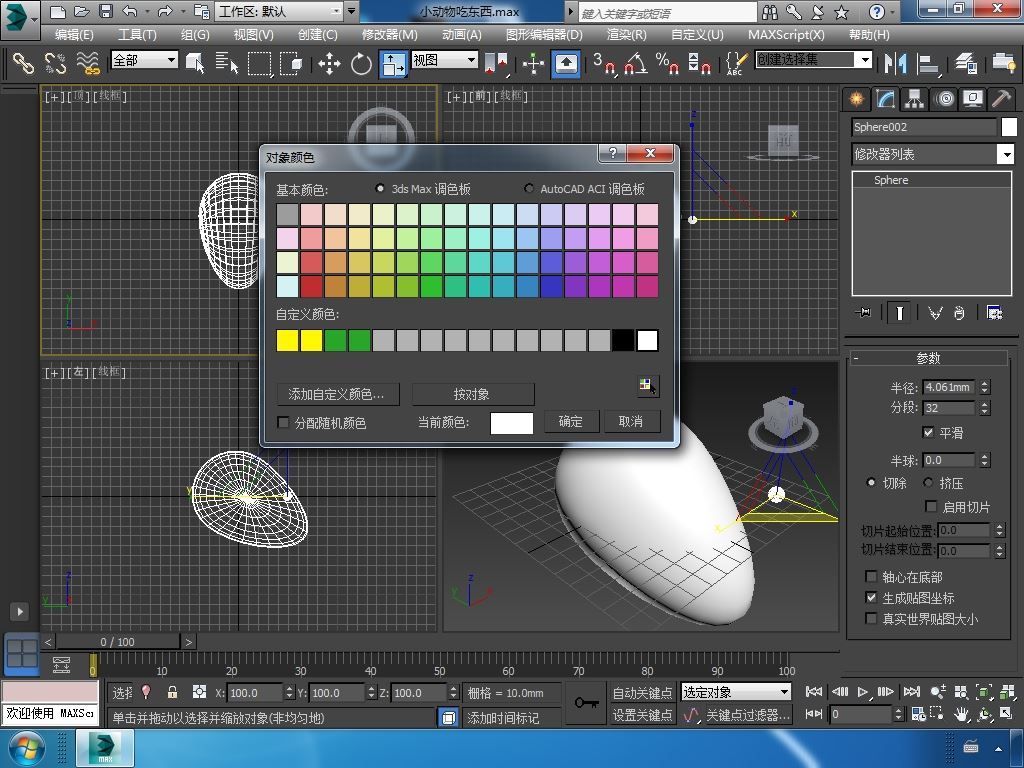The image size is (1024, 768).
Task: Open the reference coordinate 视图 dropdown
Action: click(x=445, y=60)
